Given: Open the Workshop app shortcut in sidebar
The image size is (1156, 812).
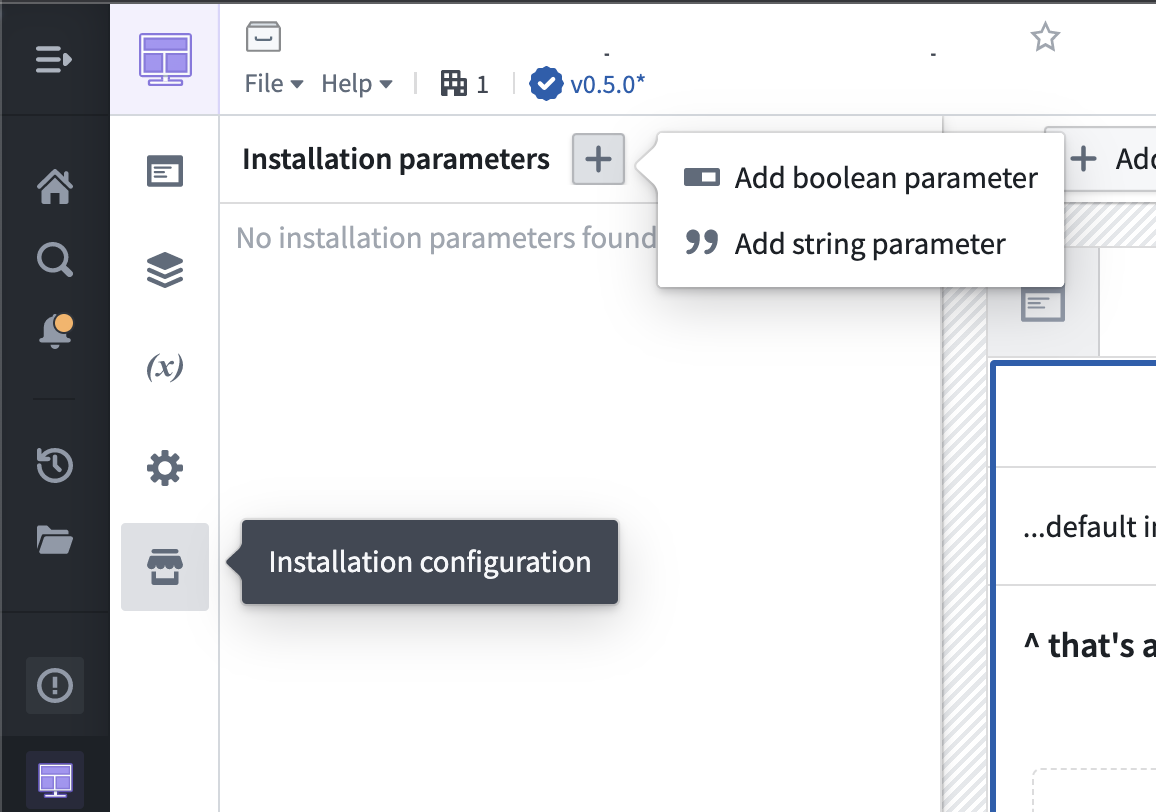Looking at the screenshot, I should [55, 780].
